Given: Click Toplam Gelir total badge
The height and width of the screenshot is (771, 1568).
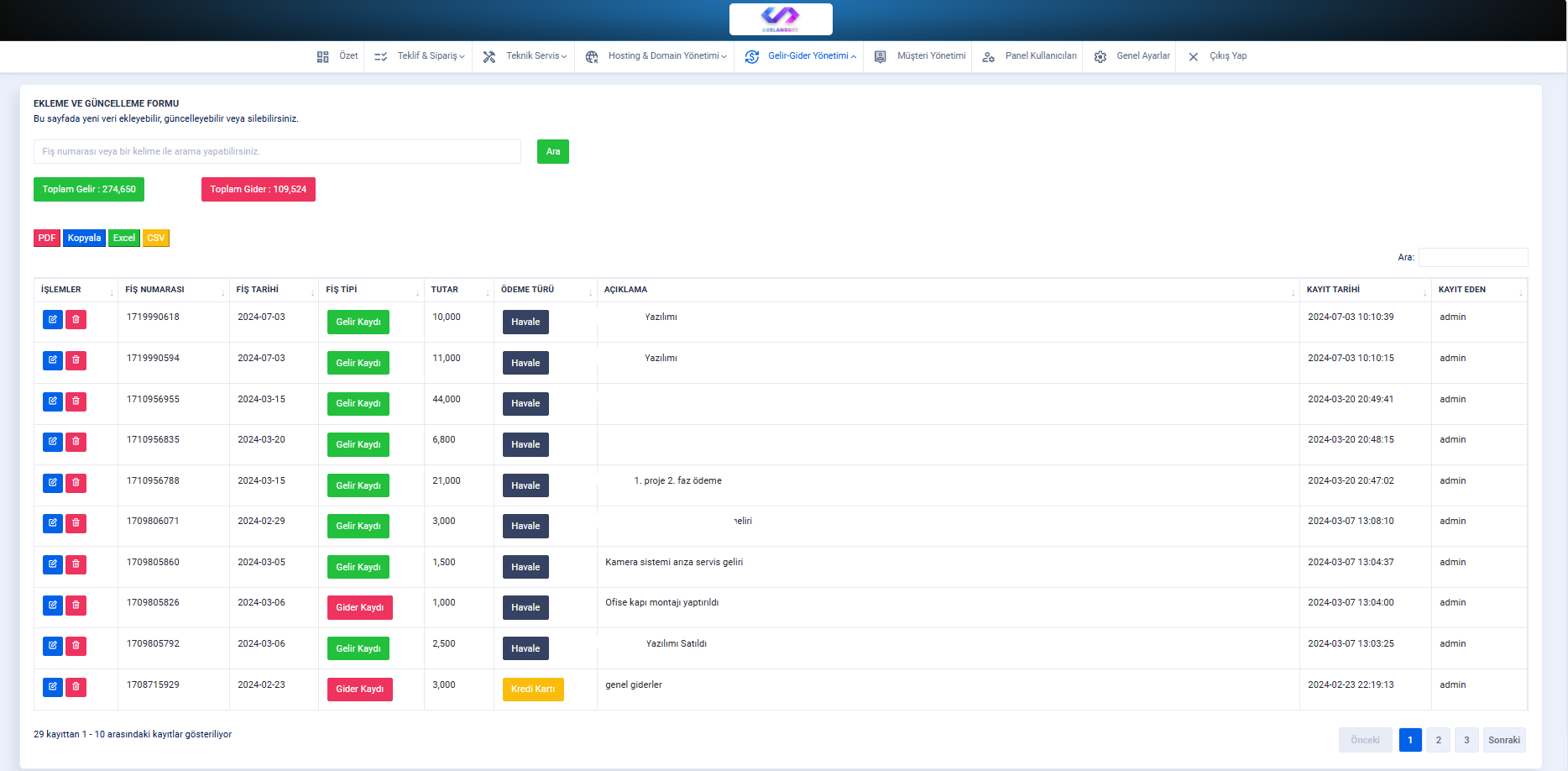Looking at the screenshot, I should (89, 190).
